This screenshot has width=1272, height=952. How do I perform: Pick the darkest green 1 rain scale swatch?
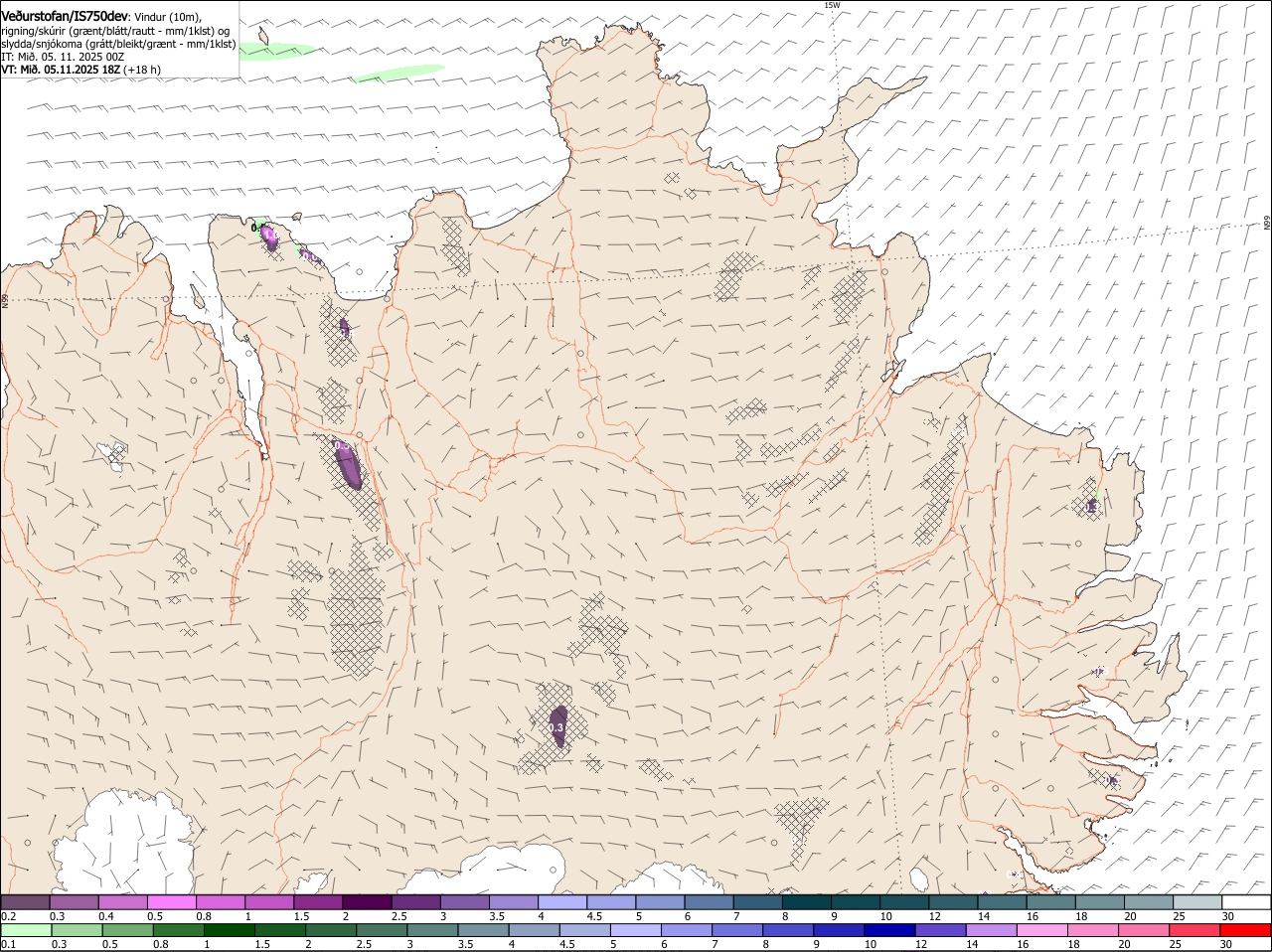click(x=229, y=930)
